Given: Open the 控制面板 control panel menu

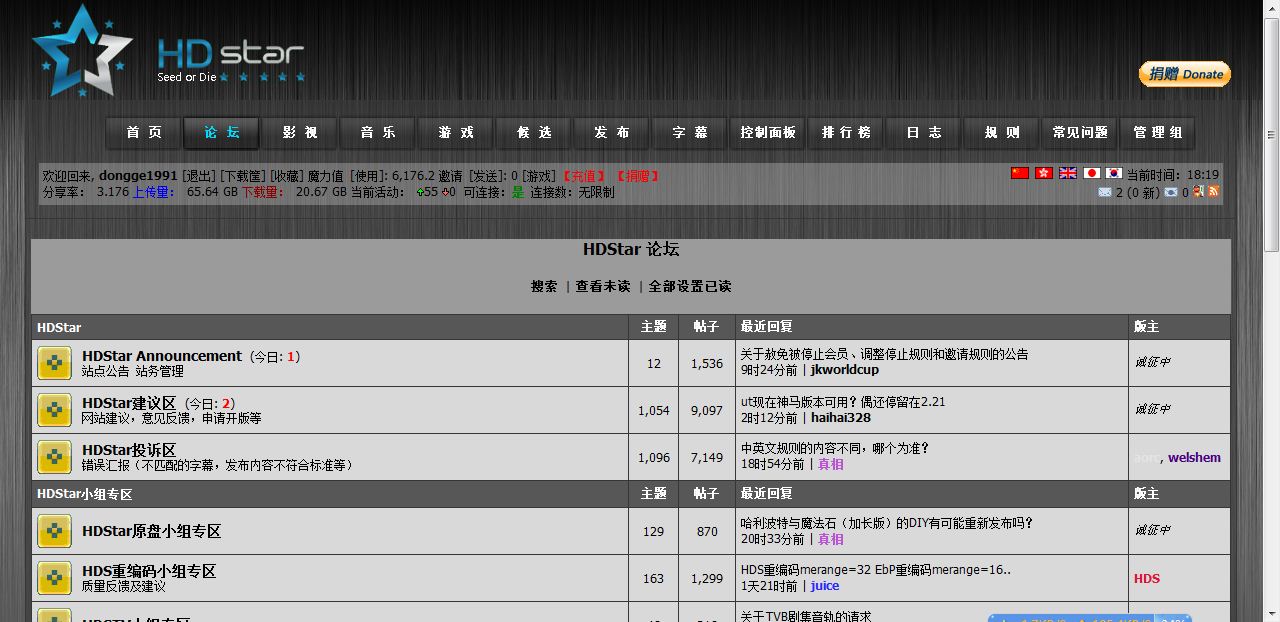Looking at the screenshot, I should click(x=768, y=133).
